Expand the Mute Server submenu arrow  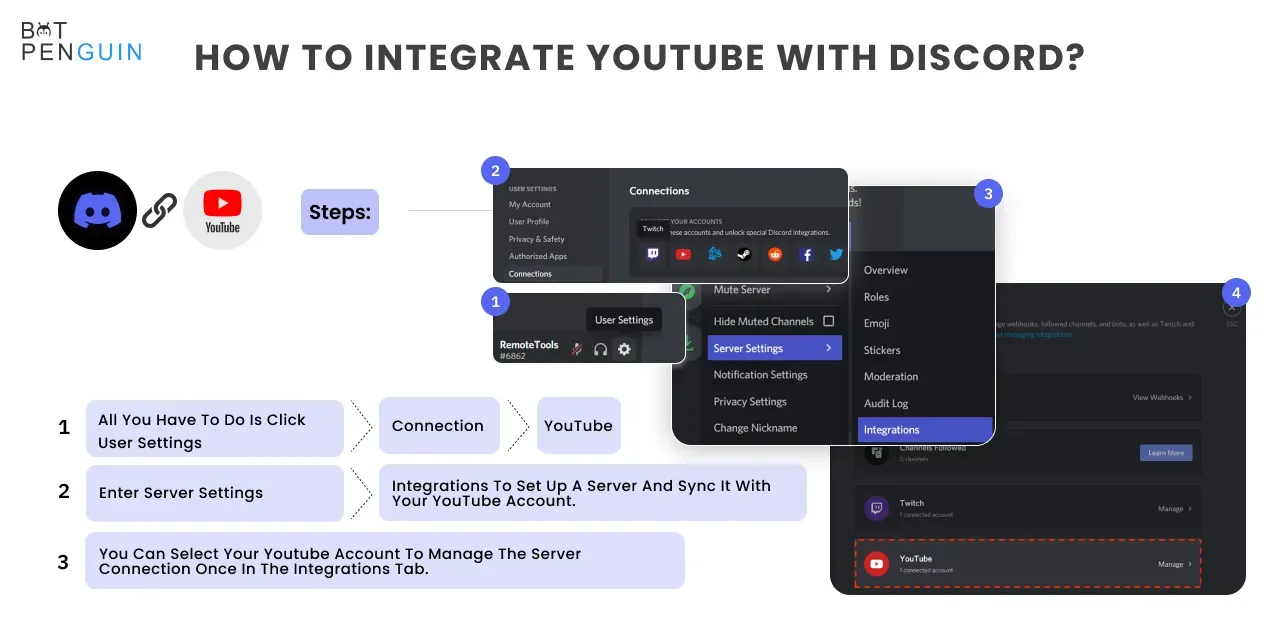[828, 290]
